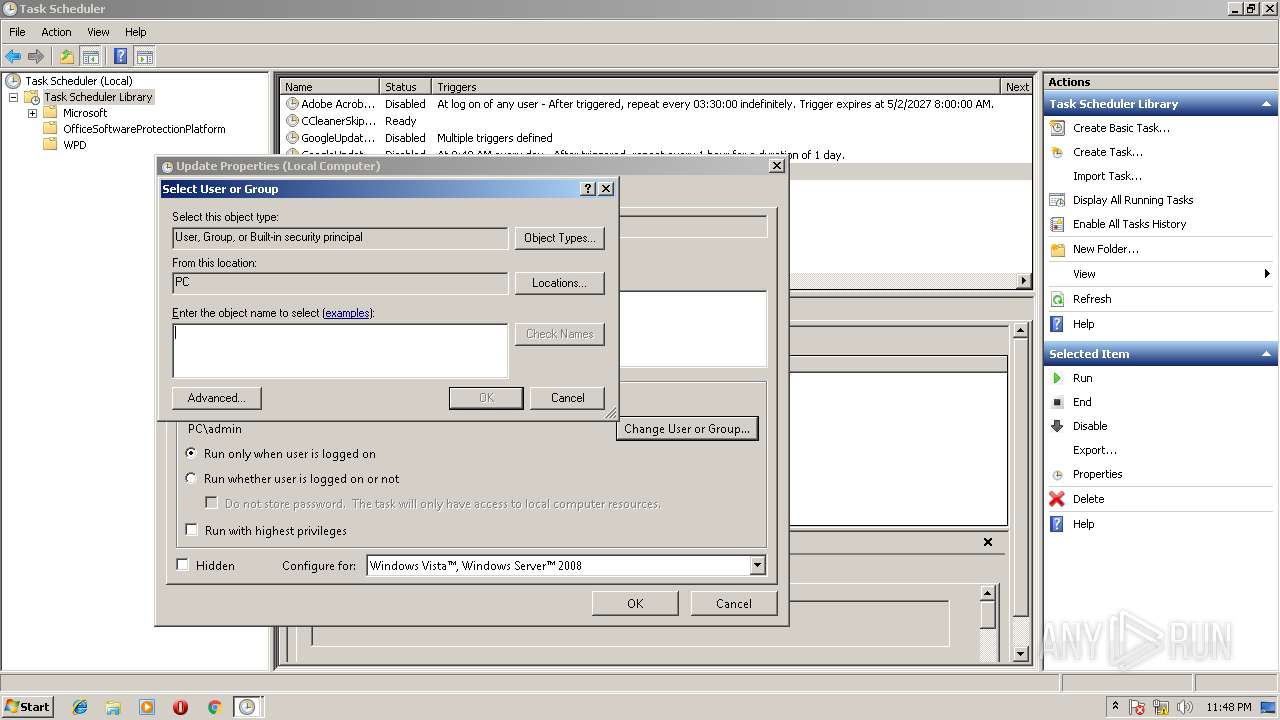Click the Start button
The image size is (1280, 720).
[27, 707]
